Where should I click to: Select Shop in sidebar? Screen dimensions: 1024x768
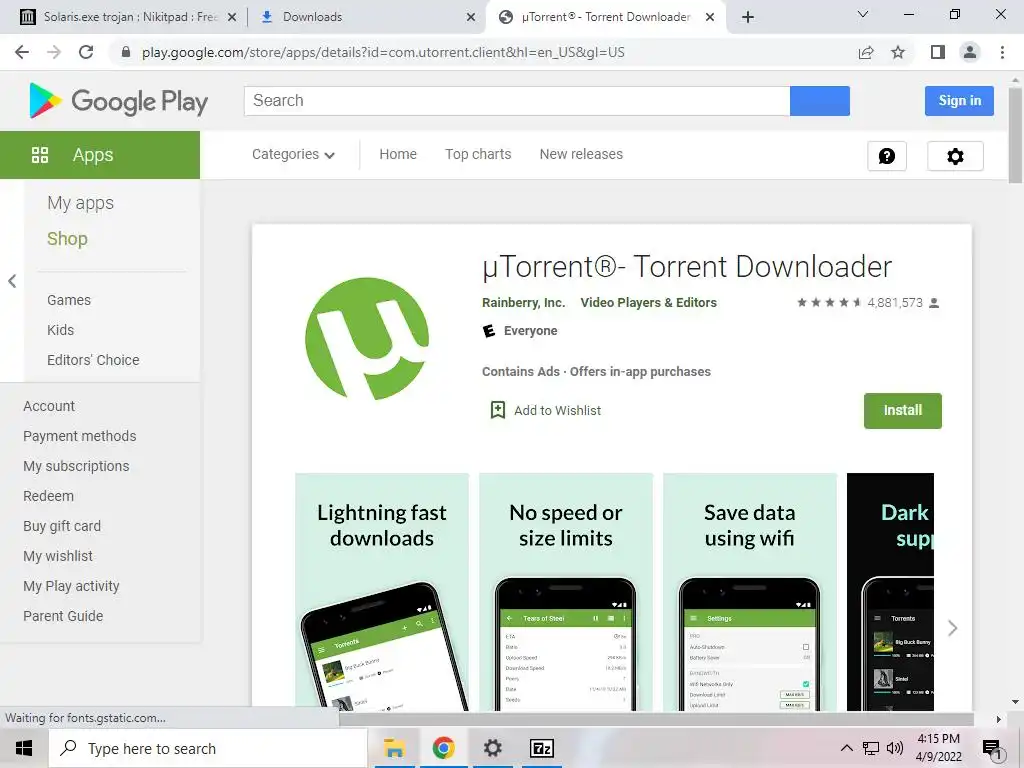67,238
